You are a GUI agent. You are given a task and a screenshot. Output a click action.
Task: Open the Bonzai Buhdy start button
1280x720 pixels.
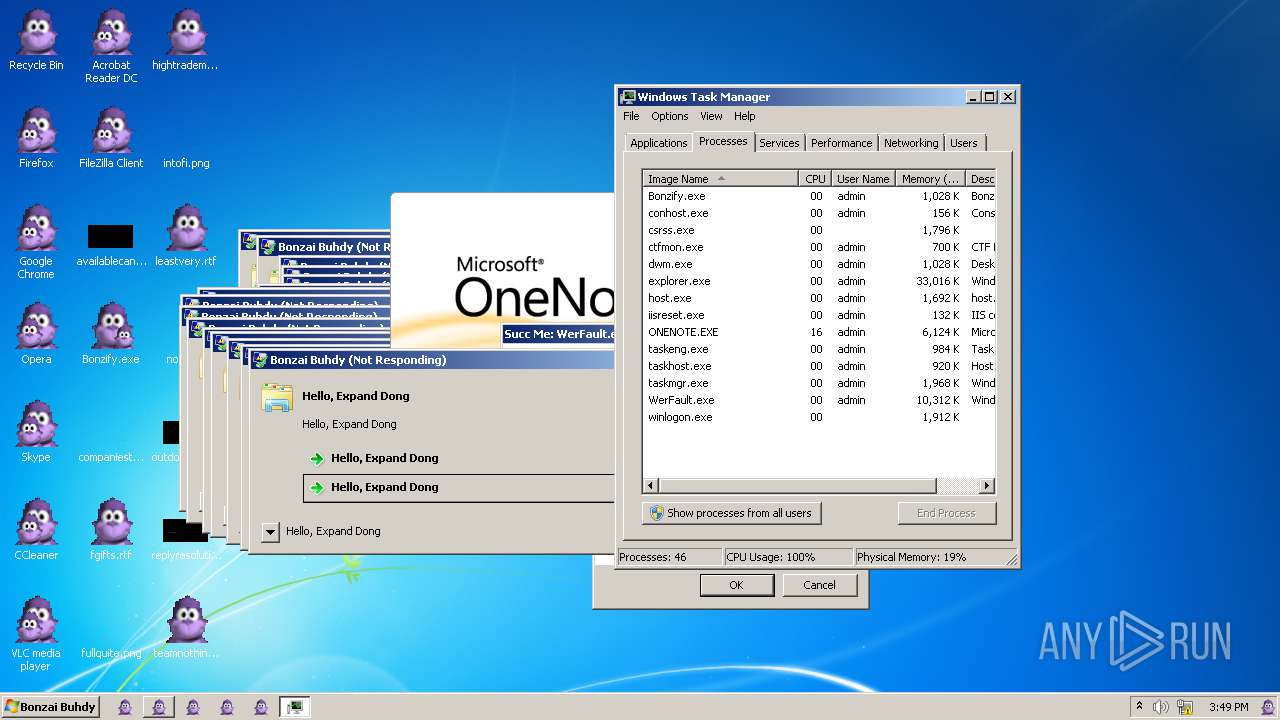(x=50, y=707)
